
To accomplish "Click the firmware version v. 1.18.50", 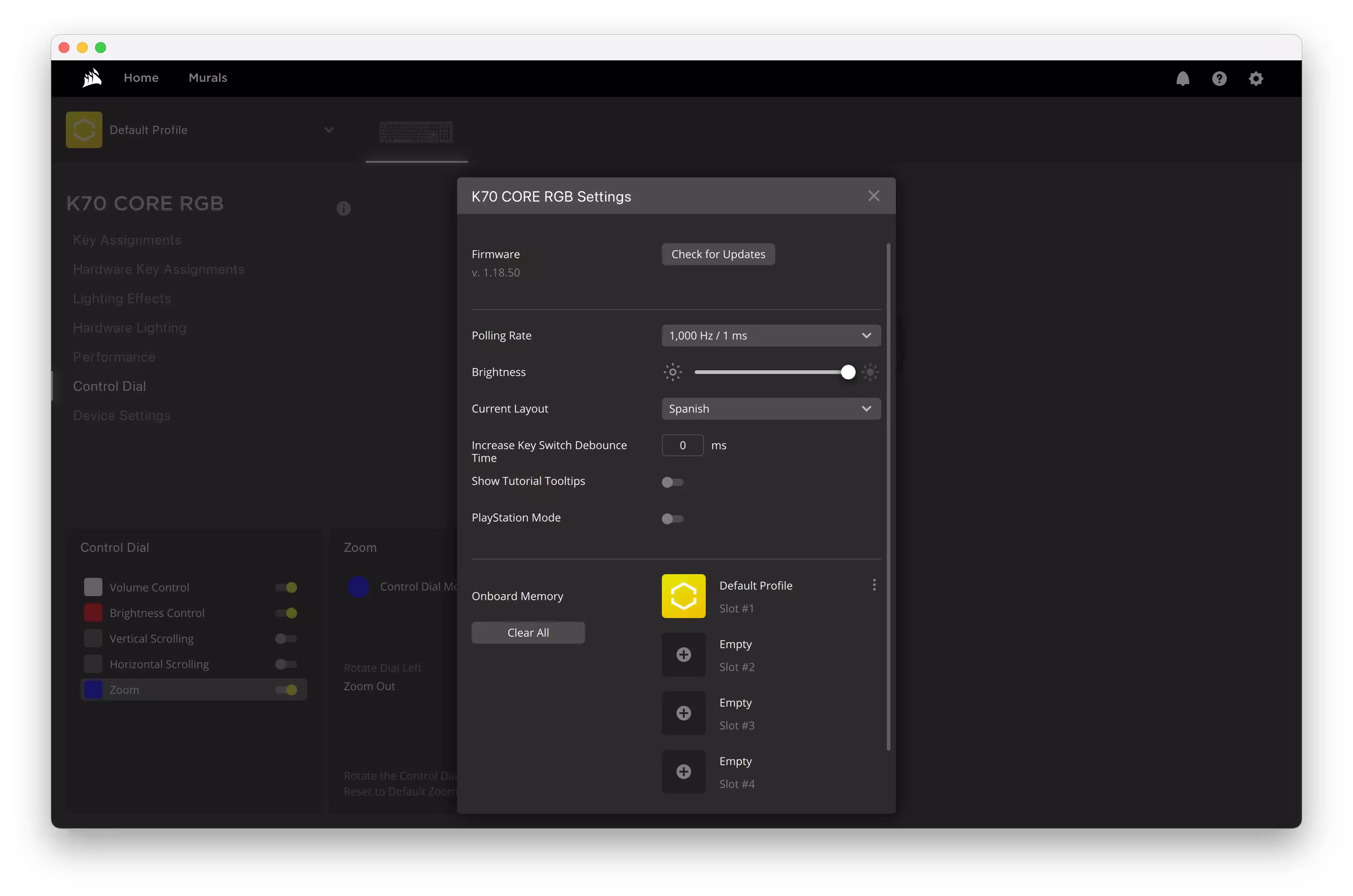I will coord(495,272).
